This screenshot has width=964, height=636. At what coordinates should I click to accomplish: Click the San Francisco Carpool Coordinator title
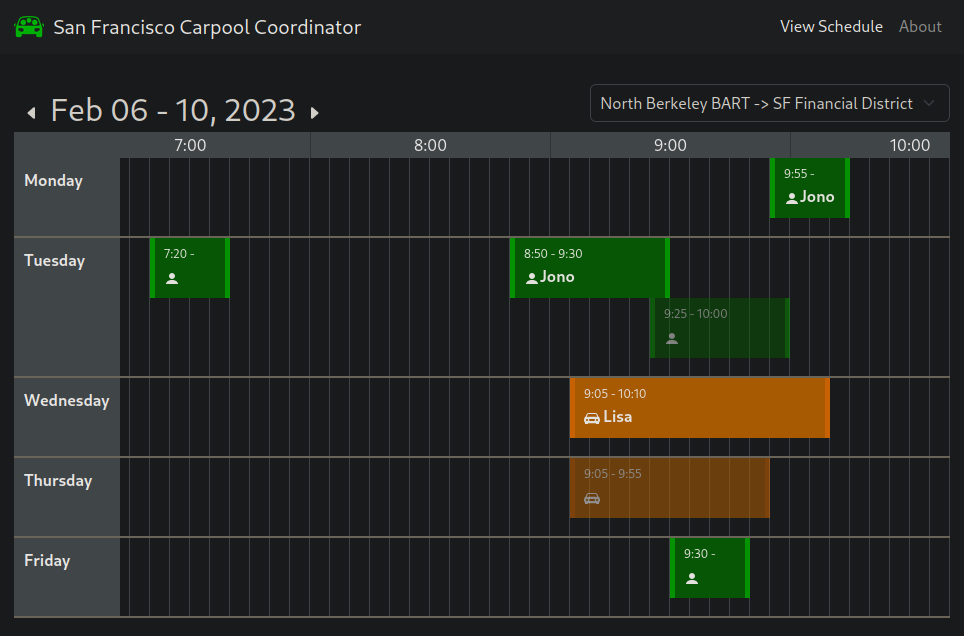[207, 27]
